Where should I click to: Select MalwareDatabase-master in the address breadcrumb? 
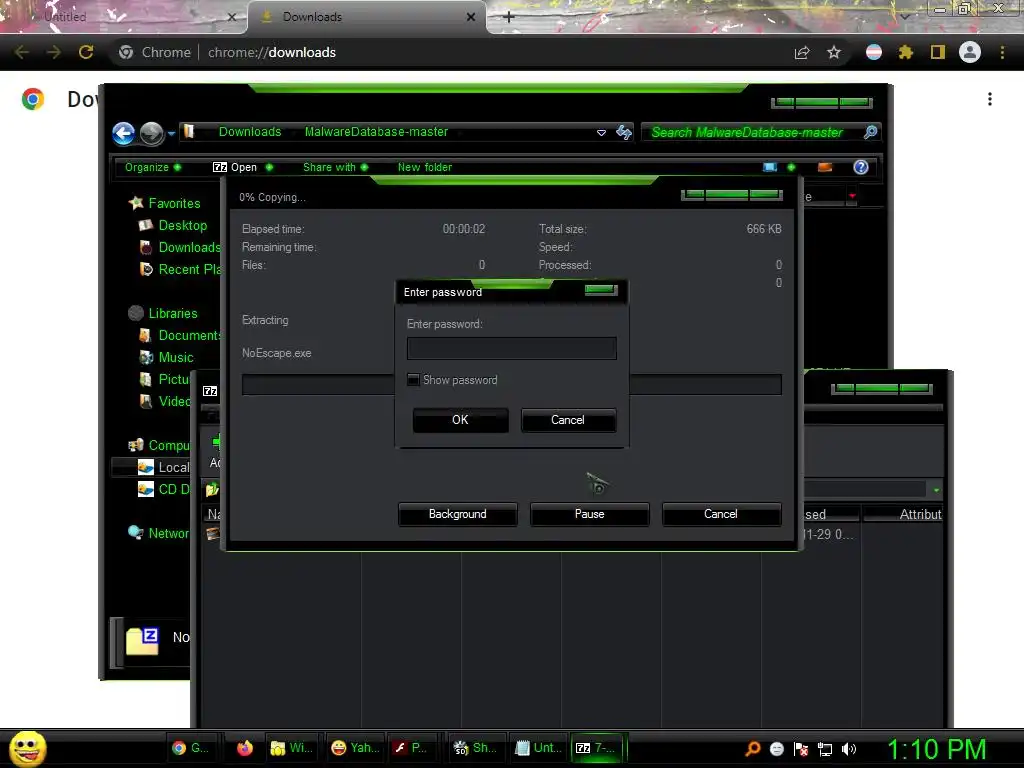click(x=376, y=132)
